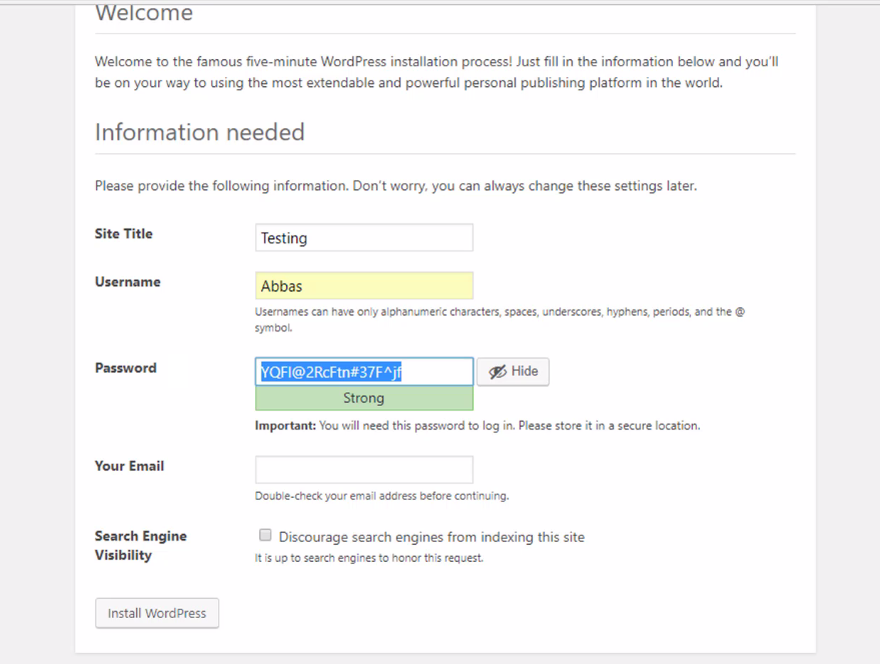Click the crossed-out eye icon on Hide button
Image resolution: width=880 pixels, height=664 pixels.
pyautogui.click(x=496, y=371)
